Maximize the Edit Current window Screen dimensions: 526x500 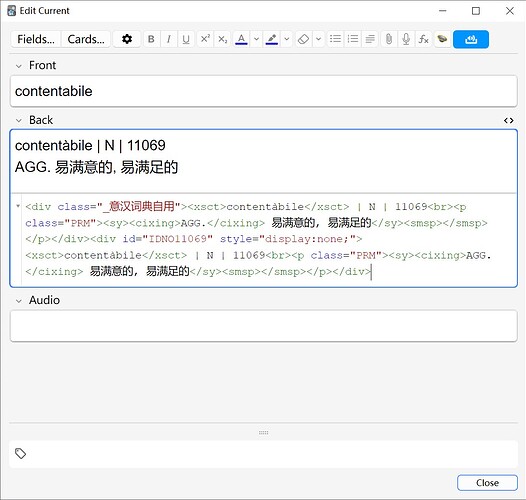tap(476, 11)
